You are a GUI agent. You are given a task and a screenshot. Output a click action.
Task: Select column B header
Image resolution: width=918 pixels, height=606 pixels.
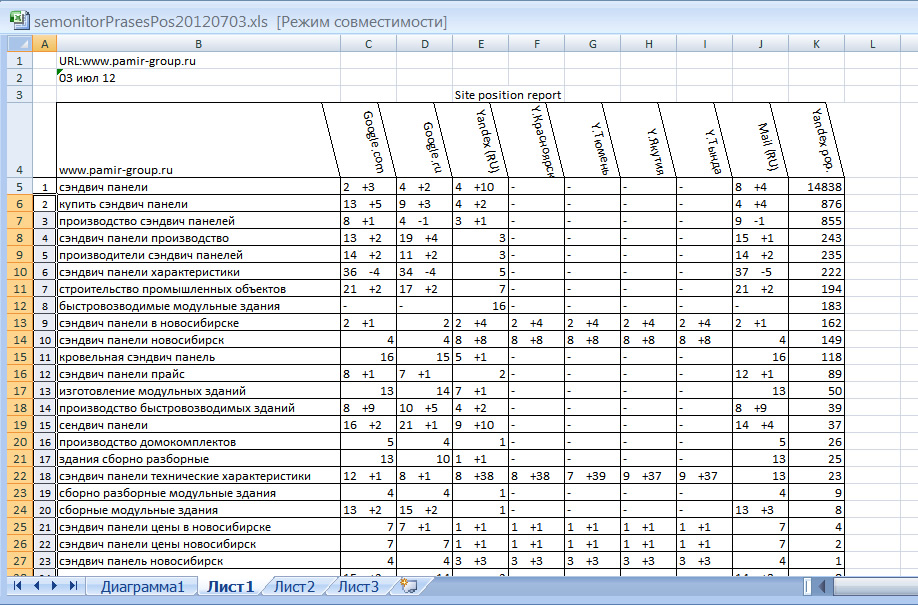(x=198, y=44)
